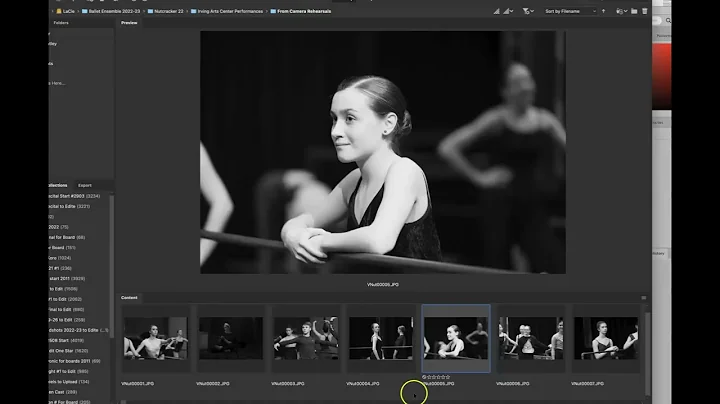The width and height of the screenshot is (720, 404).
Task: Click the VNut00006.JPG filename label
Action: point(513,384)
